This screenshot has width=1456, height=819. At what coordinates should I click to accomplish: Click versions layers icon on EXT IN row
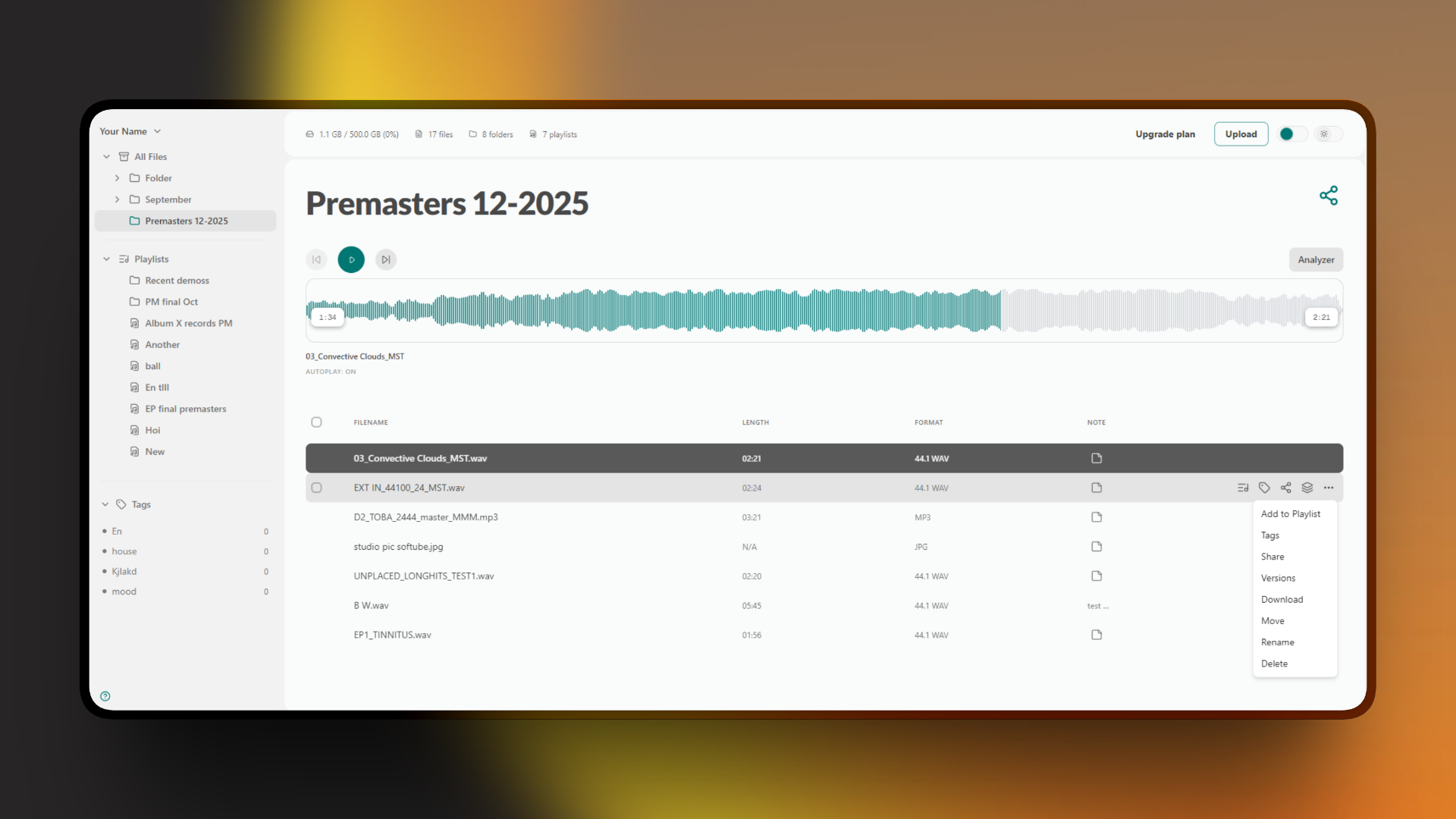[1307, 488]
